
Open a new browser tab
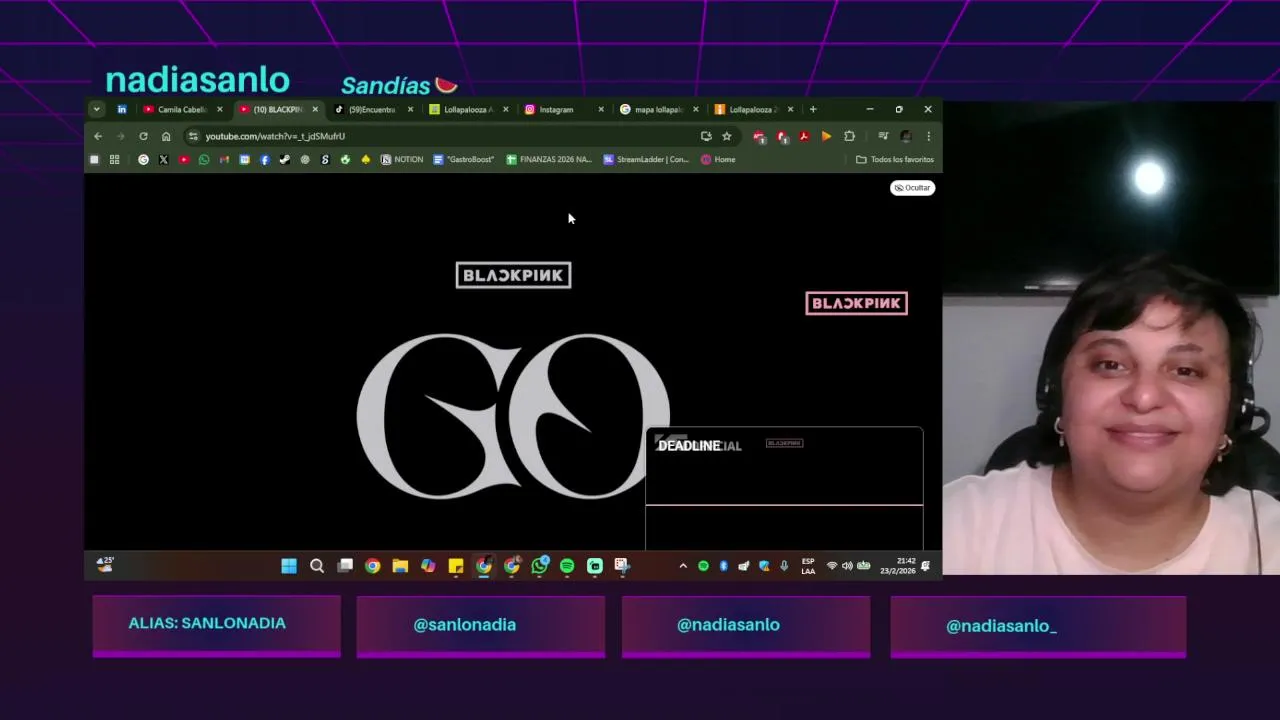pos(813,109)
